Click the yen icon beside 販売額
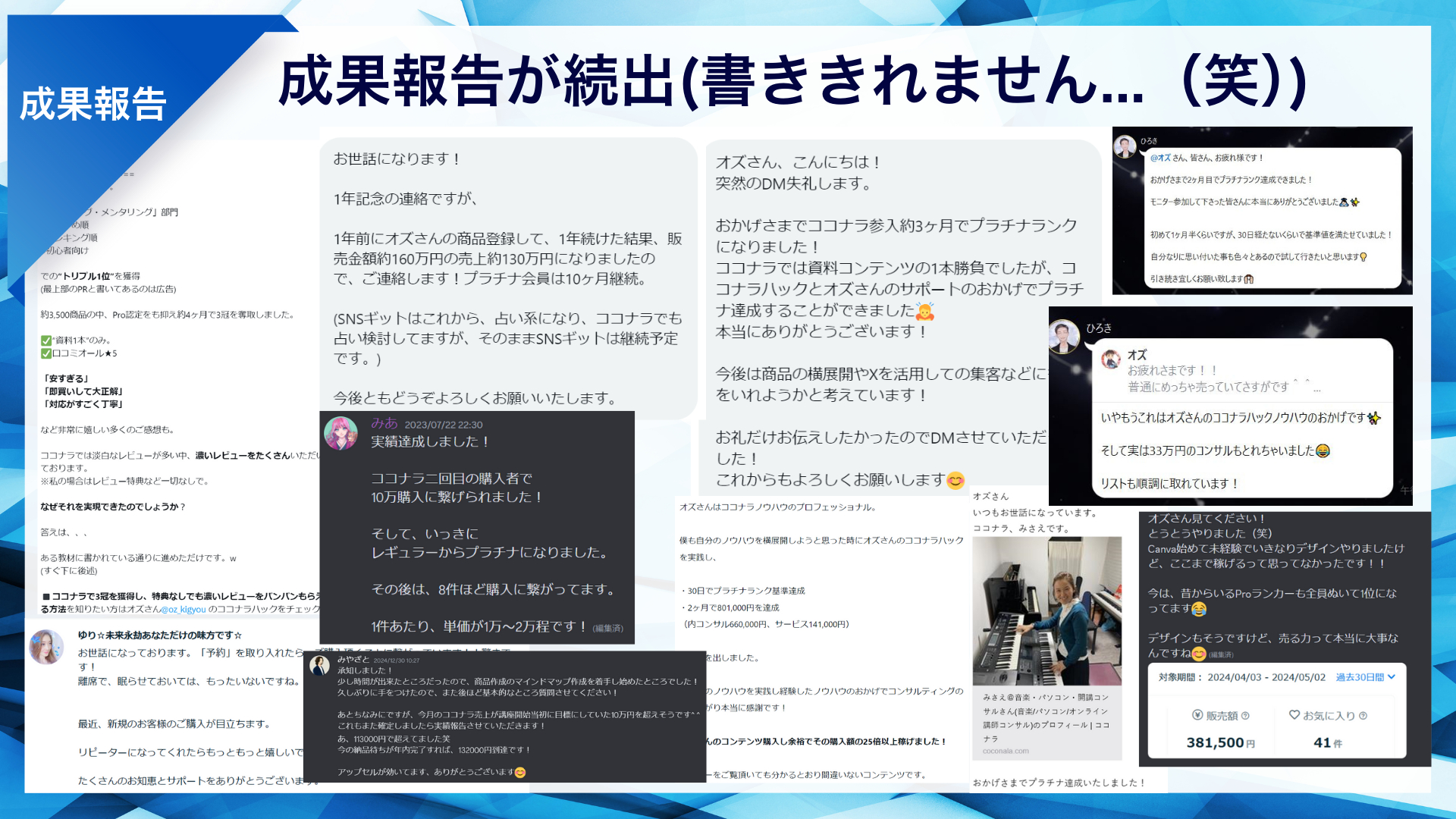Viewport: 1456px width, 819px height. 1197,715
